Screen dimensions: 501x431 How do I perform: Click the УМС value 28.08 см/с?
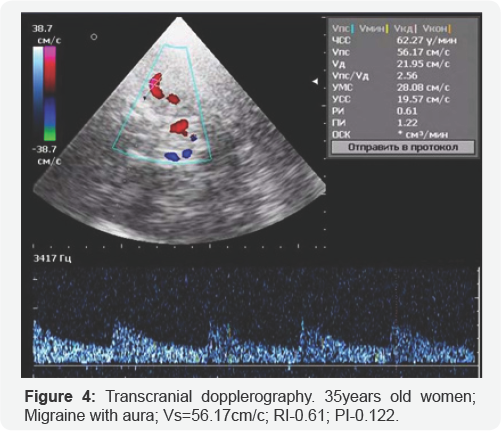tap(423, 88)
